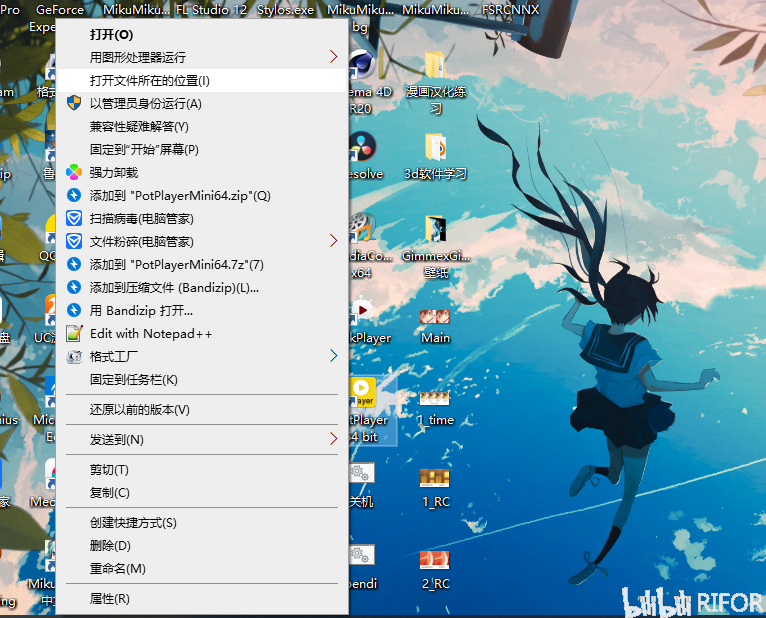The height and width of the screenshot is (618, 766).
Task: Select Stylos.exe desktop label
Action: [x=286, y=10]
